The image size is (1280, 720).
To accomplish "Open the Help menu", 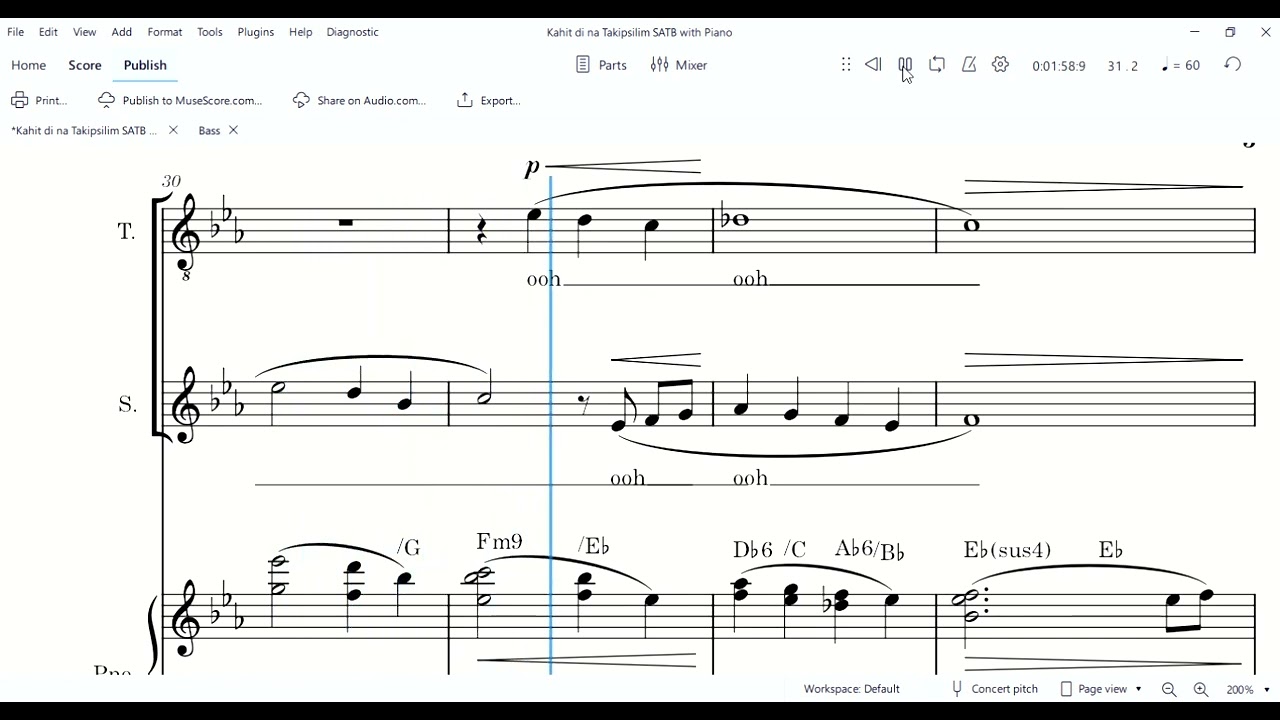I will coord(301,32).
